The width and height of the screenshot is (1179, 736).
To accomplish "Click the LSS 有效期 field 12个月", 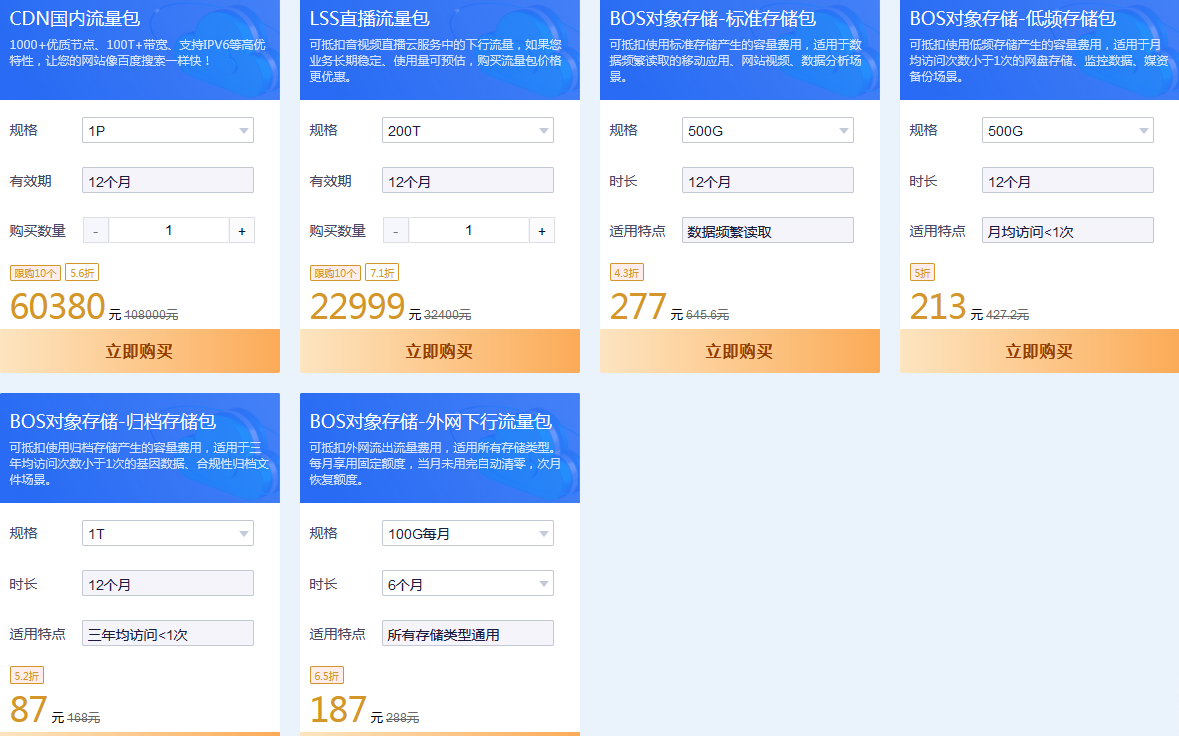I will (468, 180).
